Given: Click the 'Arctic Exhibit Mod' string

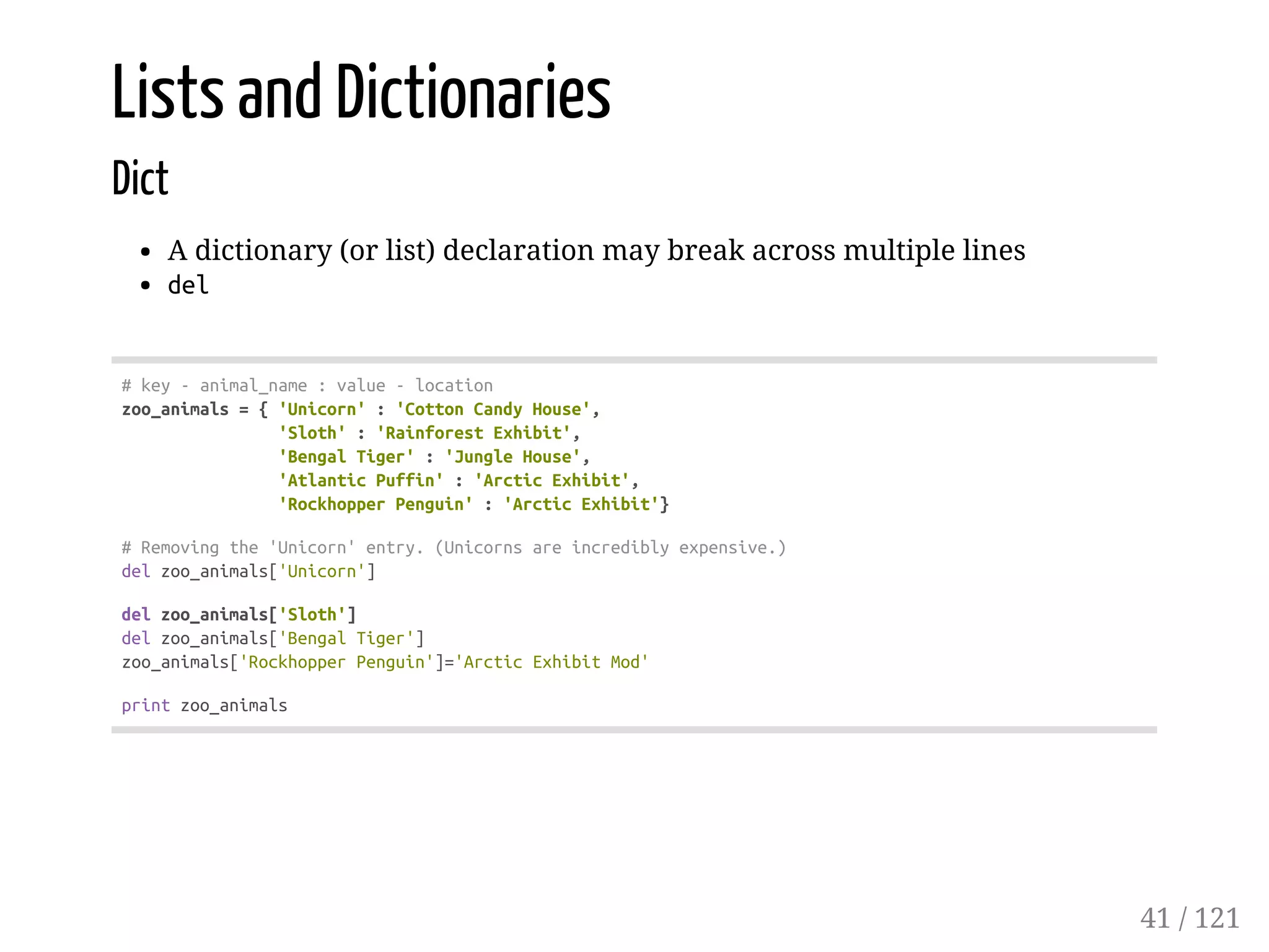Looking at the screenshot, I should (551, 662).
